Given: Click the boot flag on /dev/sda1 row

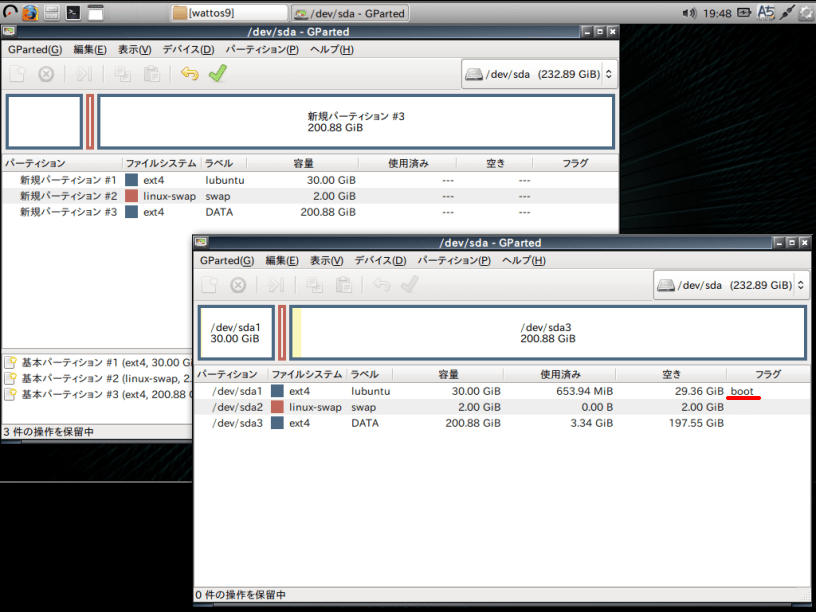Looking at the screenshot, I should (x=742, y=391).
